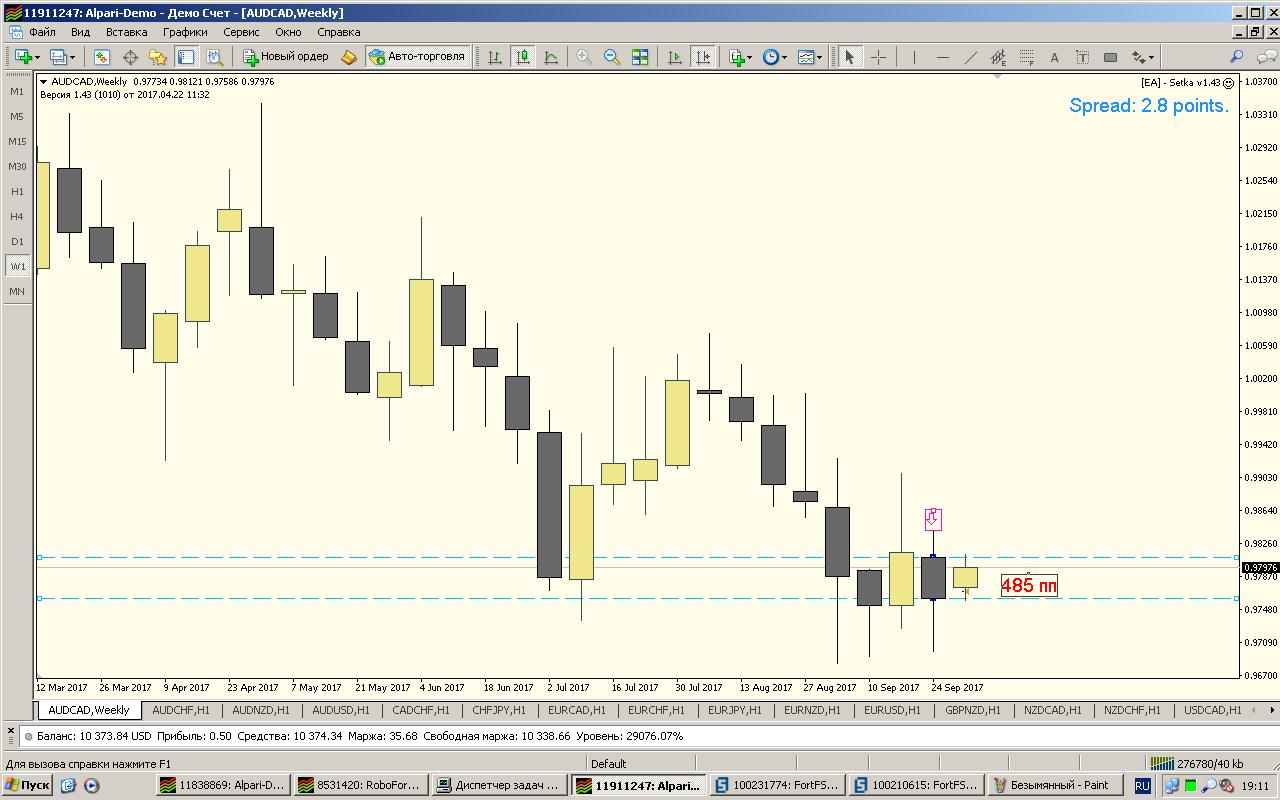Open the Arrows objects dropdown

click(x=1142, y=57)
